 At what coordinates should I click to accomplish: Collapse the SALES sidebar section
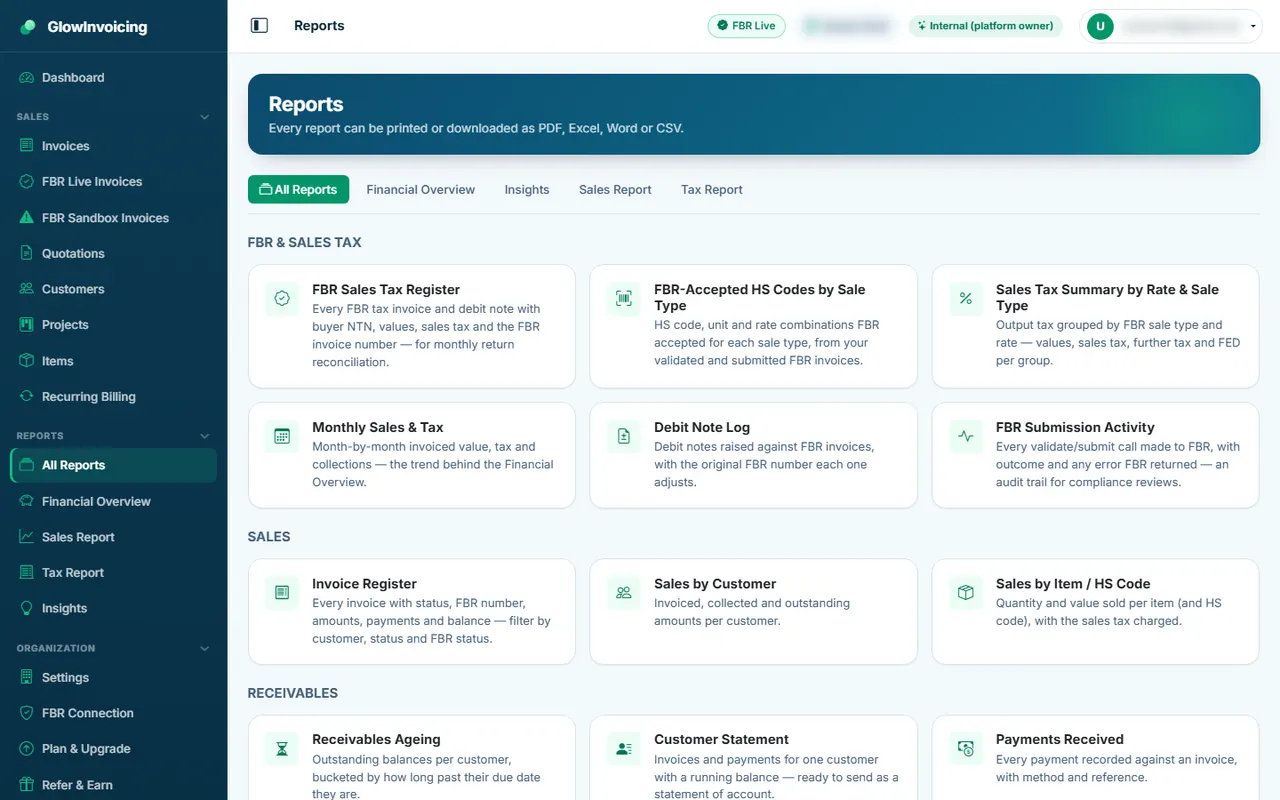pos(205,117)
